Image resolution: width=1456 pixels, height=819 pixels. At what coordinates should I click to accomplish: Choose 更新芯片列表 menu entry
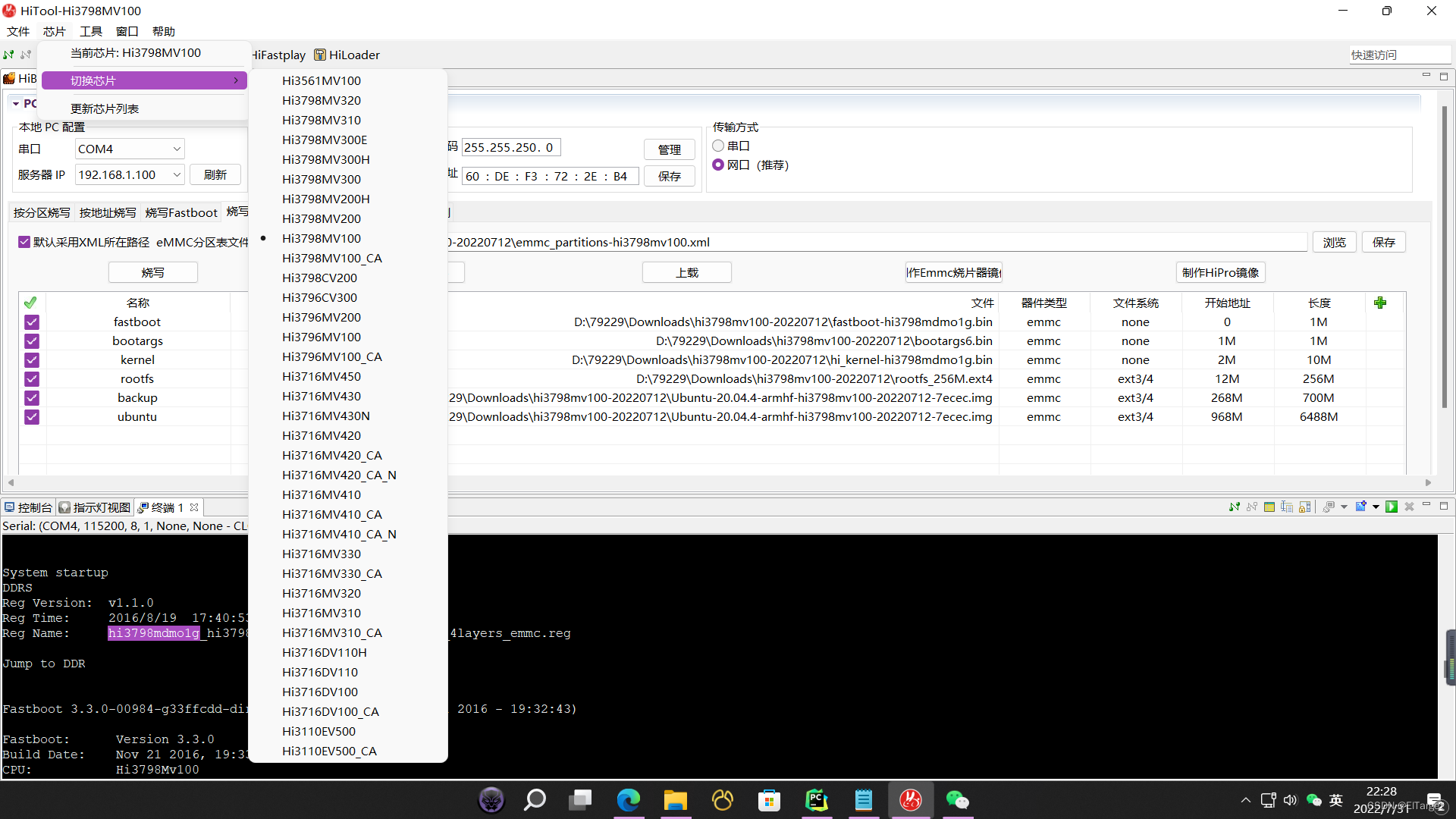pos(144,108)
